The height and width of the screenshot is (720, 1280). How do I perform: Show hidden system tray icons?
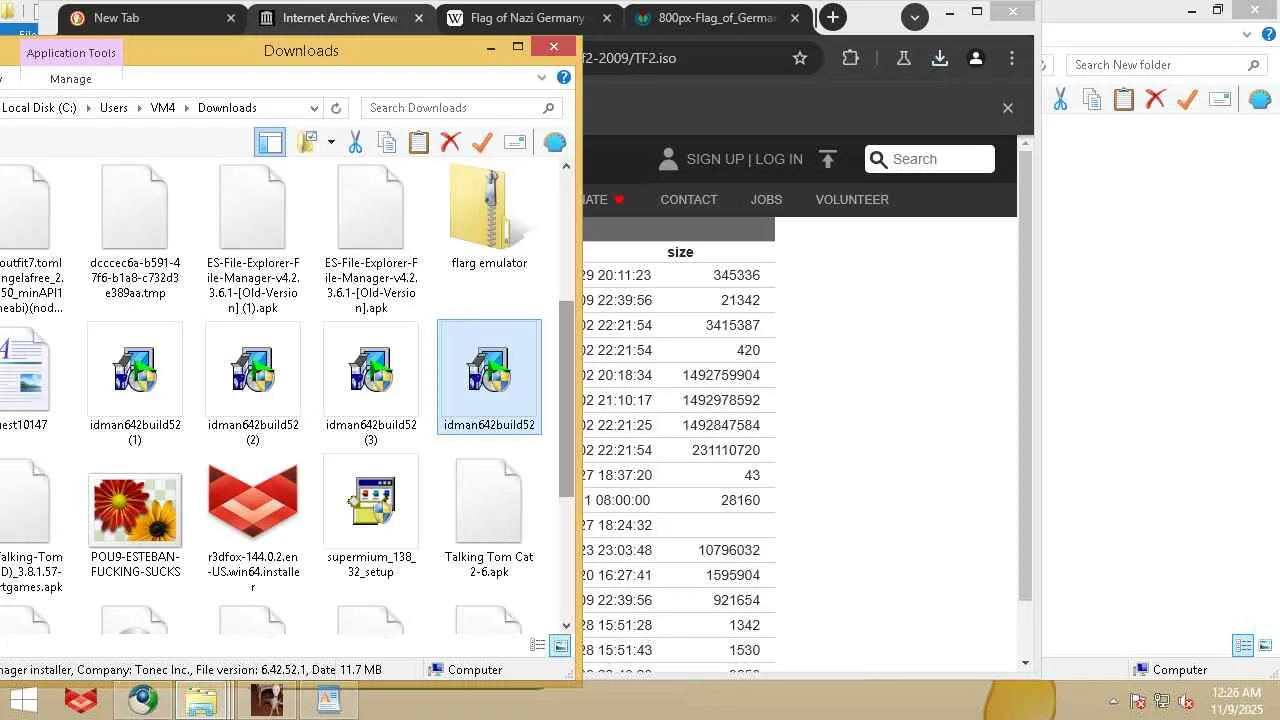(1114, 700)
